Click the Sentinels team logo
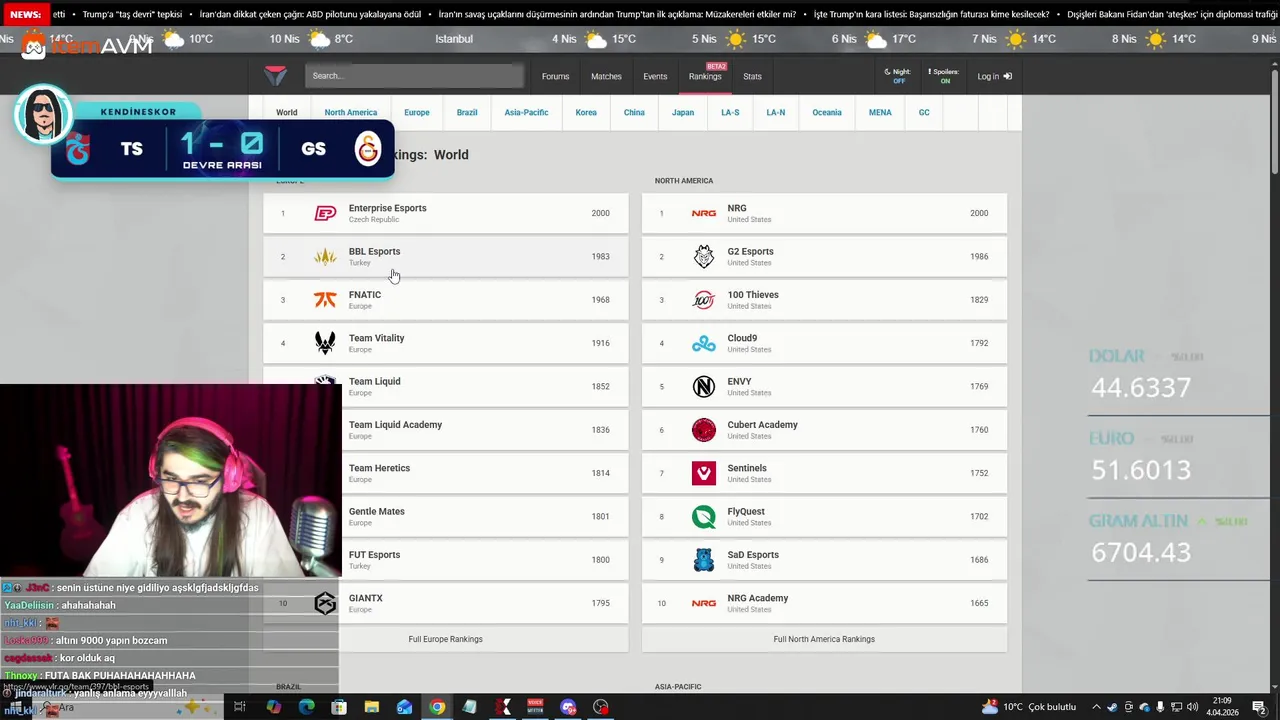 click(704, 473)
